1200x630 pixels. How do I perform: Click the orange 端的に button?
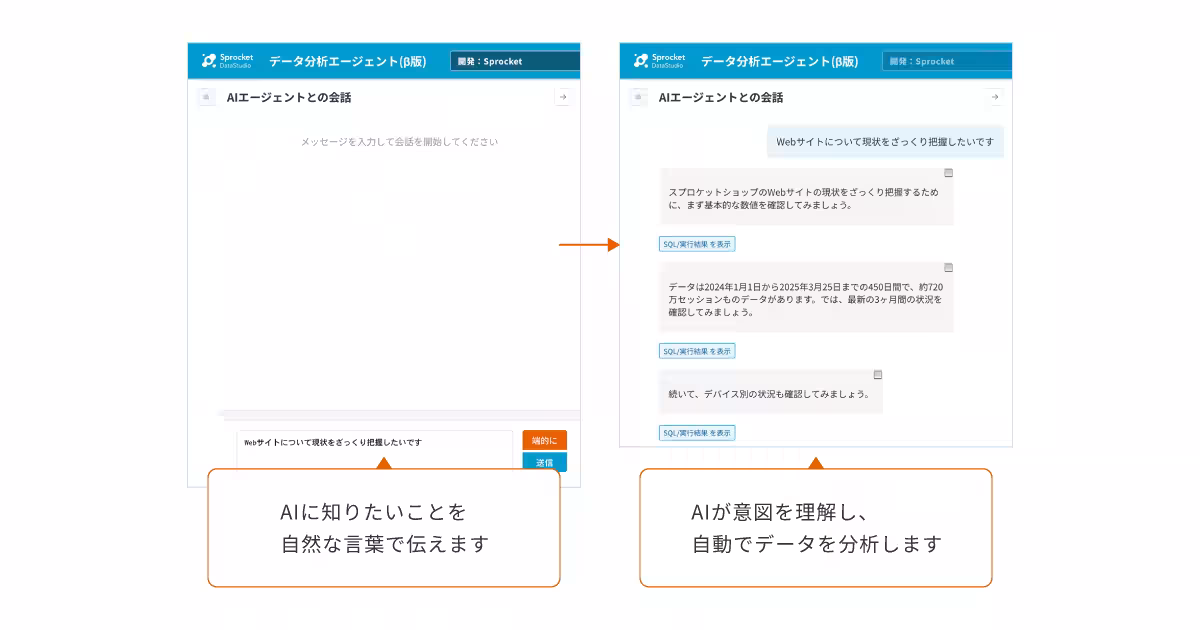click(x=546, y=439)
